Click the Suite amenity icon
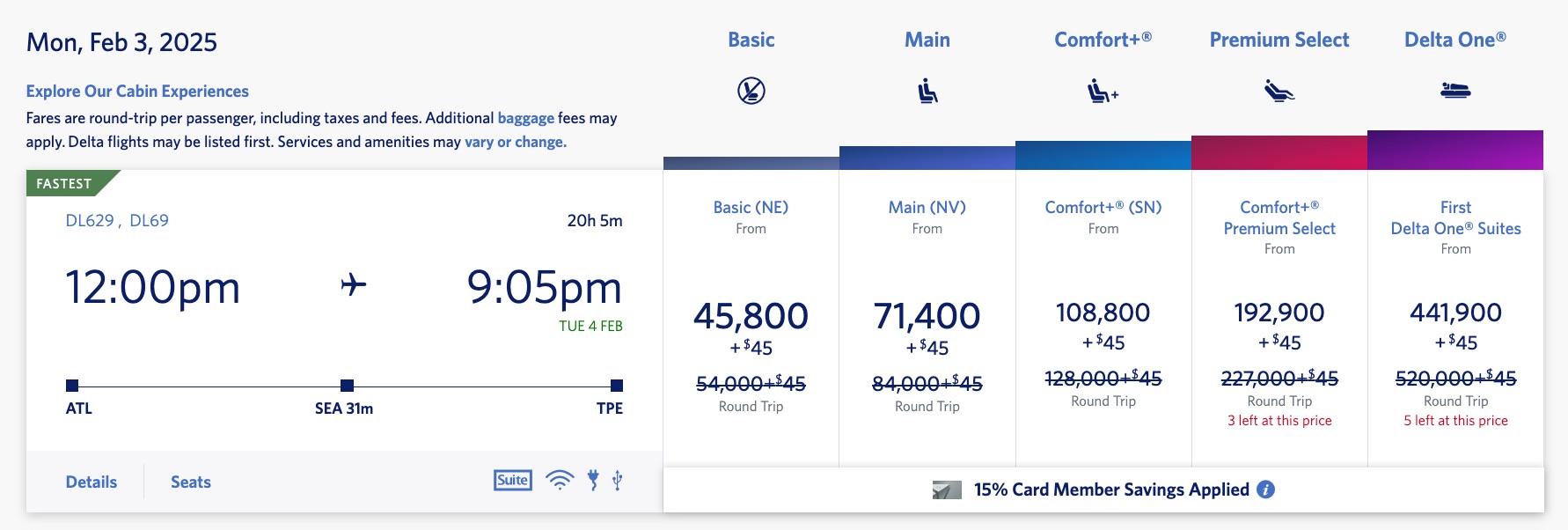 pyautogui.click(x=513, y=480)
